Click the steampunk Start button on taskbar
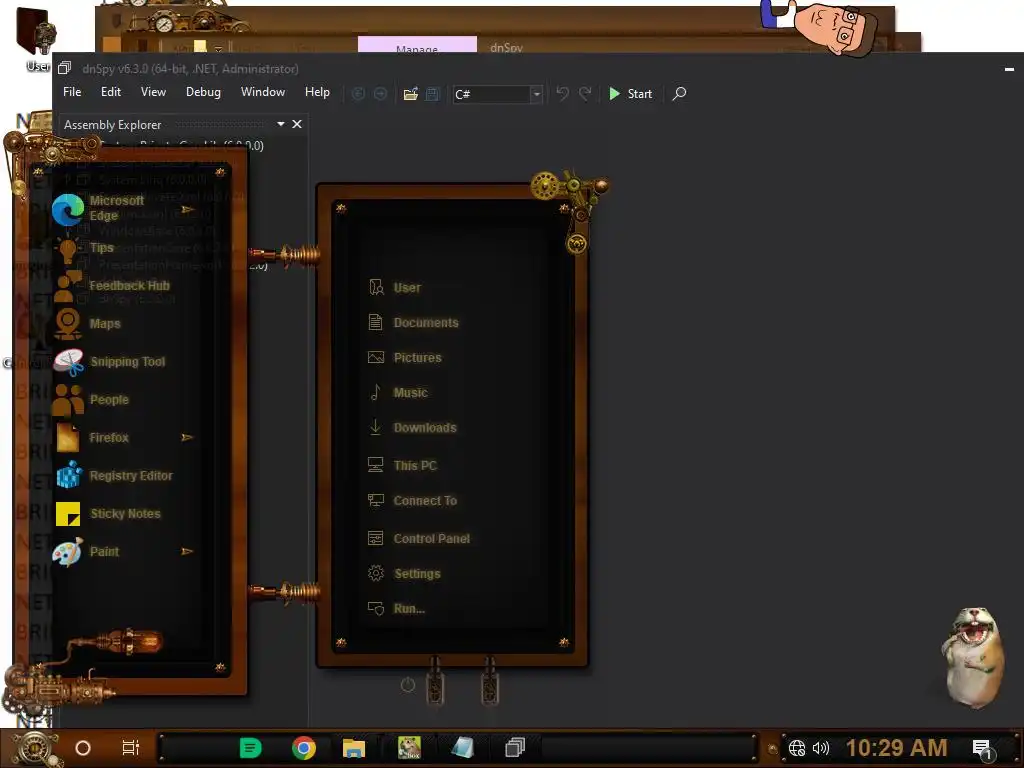Image resolution: width=1024 pixels, height=768 pixels. (33, 748)
